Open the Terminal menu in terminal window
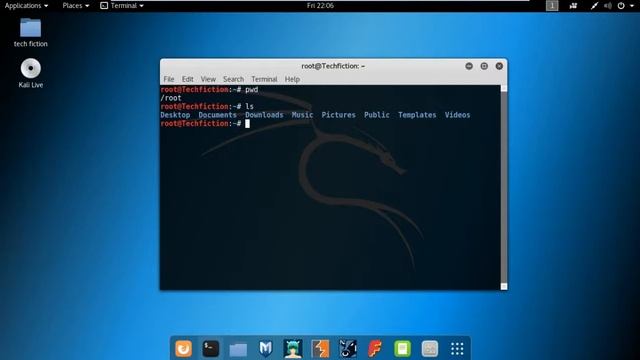The width and height of the screenshot is (640, 360). [x=264, y=79]
